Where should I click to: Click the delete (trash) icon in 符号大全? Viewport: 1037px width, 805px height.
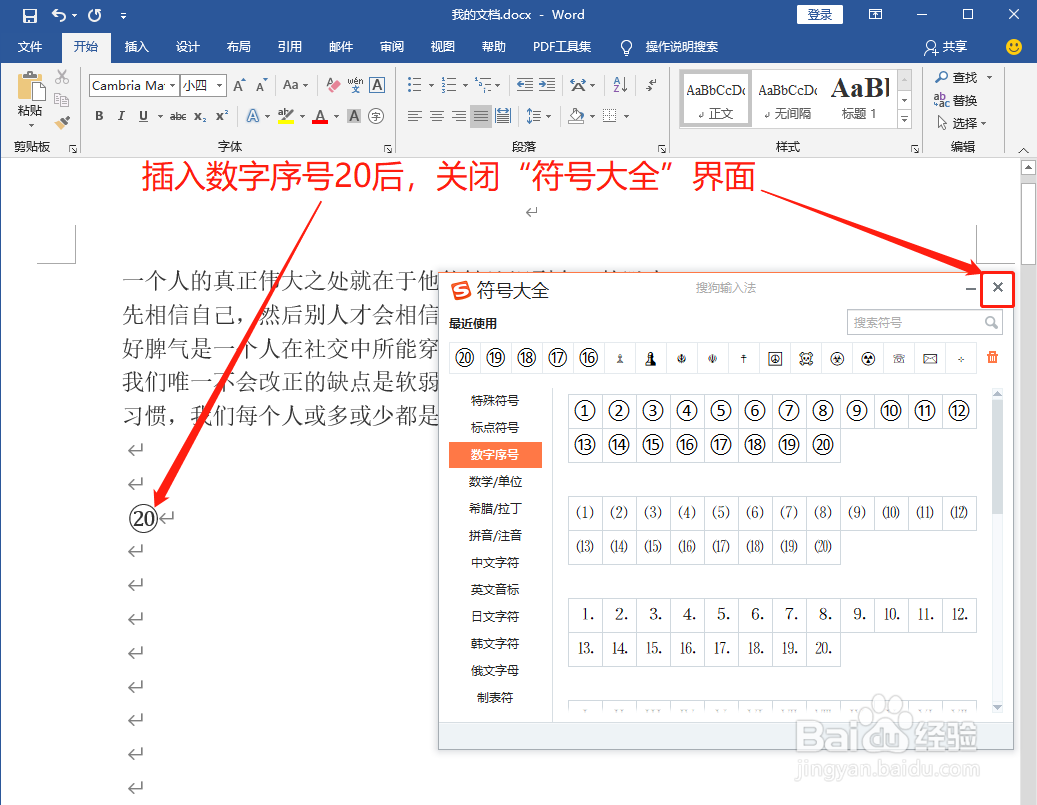click(992, 358)
